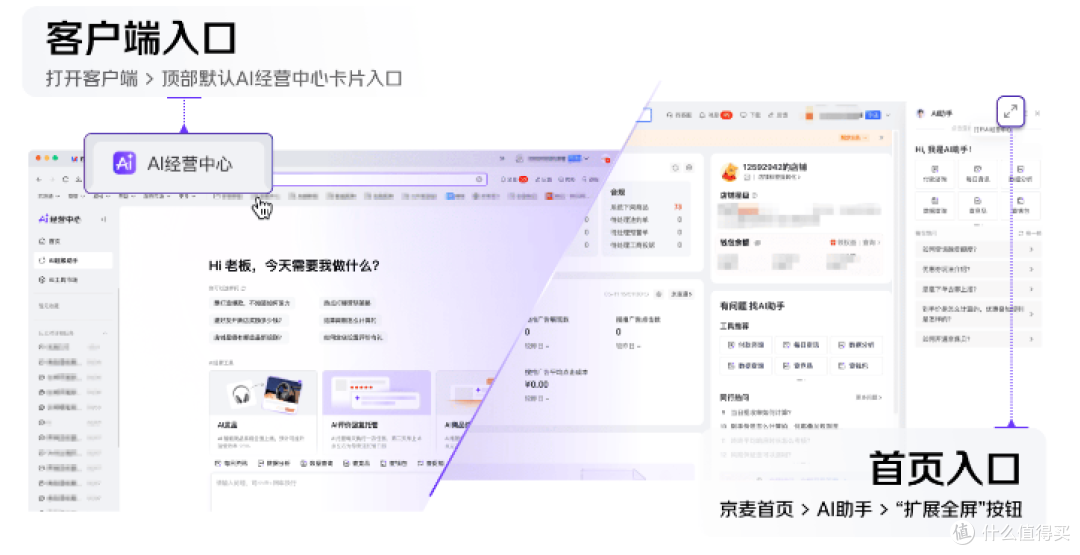Image resolution: width=1080 pixels, height=555 pixels.
Task: Click the 换一换 refresh in AI助手 panel
Action: tap(1029, 233)
